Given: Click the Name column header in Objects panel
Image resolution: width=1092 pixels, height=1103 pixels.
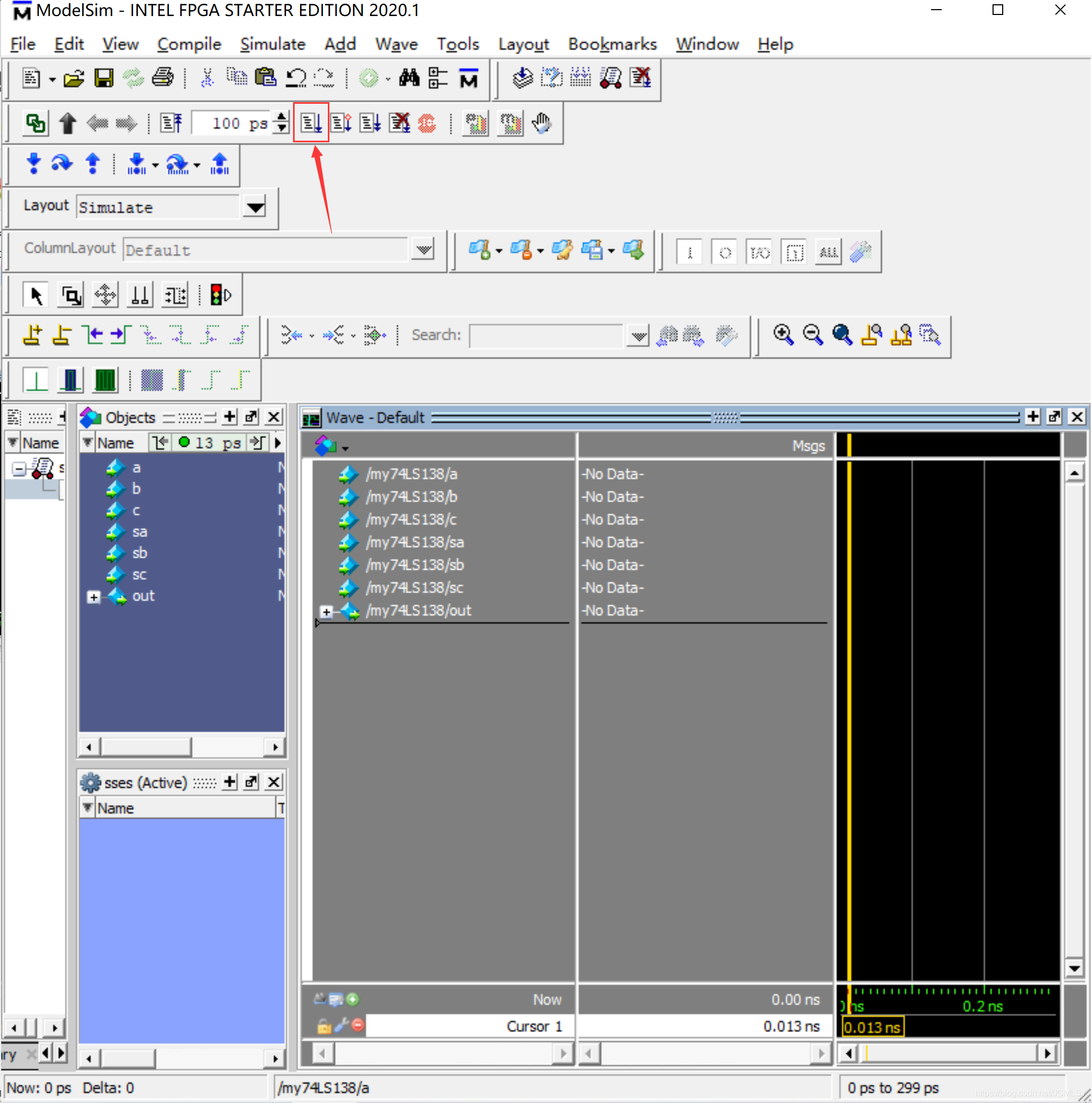Looking at the screenshot, I should tap(116, 442).
